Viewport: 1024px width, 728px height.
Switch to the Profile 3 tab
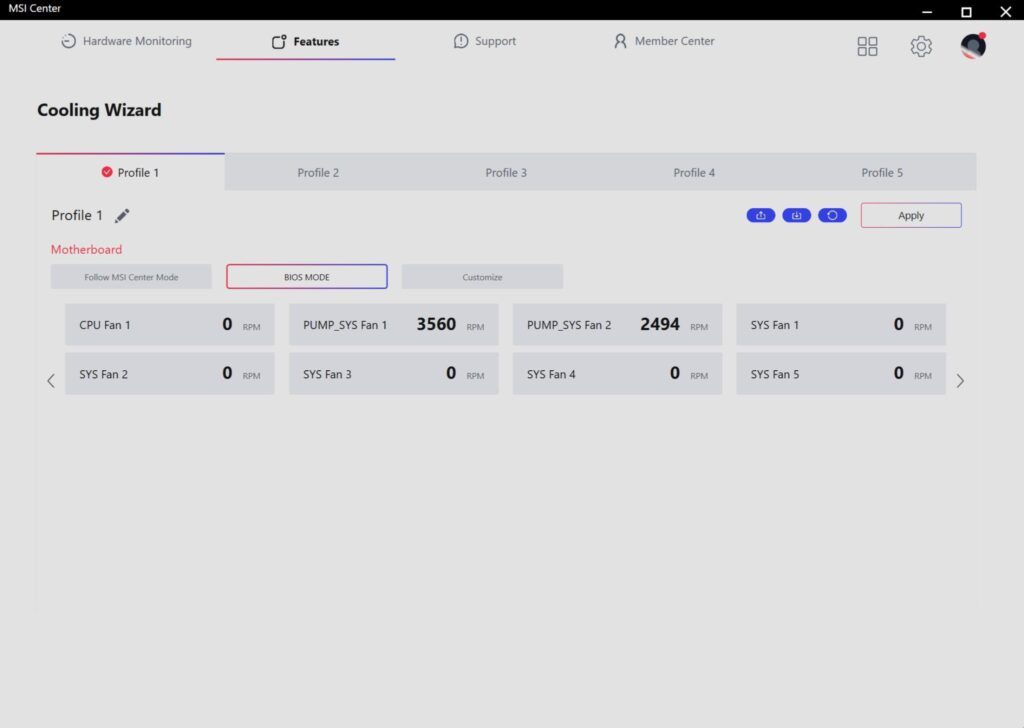click(x=506, y=172)
